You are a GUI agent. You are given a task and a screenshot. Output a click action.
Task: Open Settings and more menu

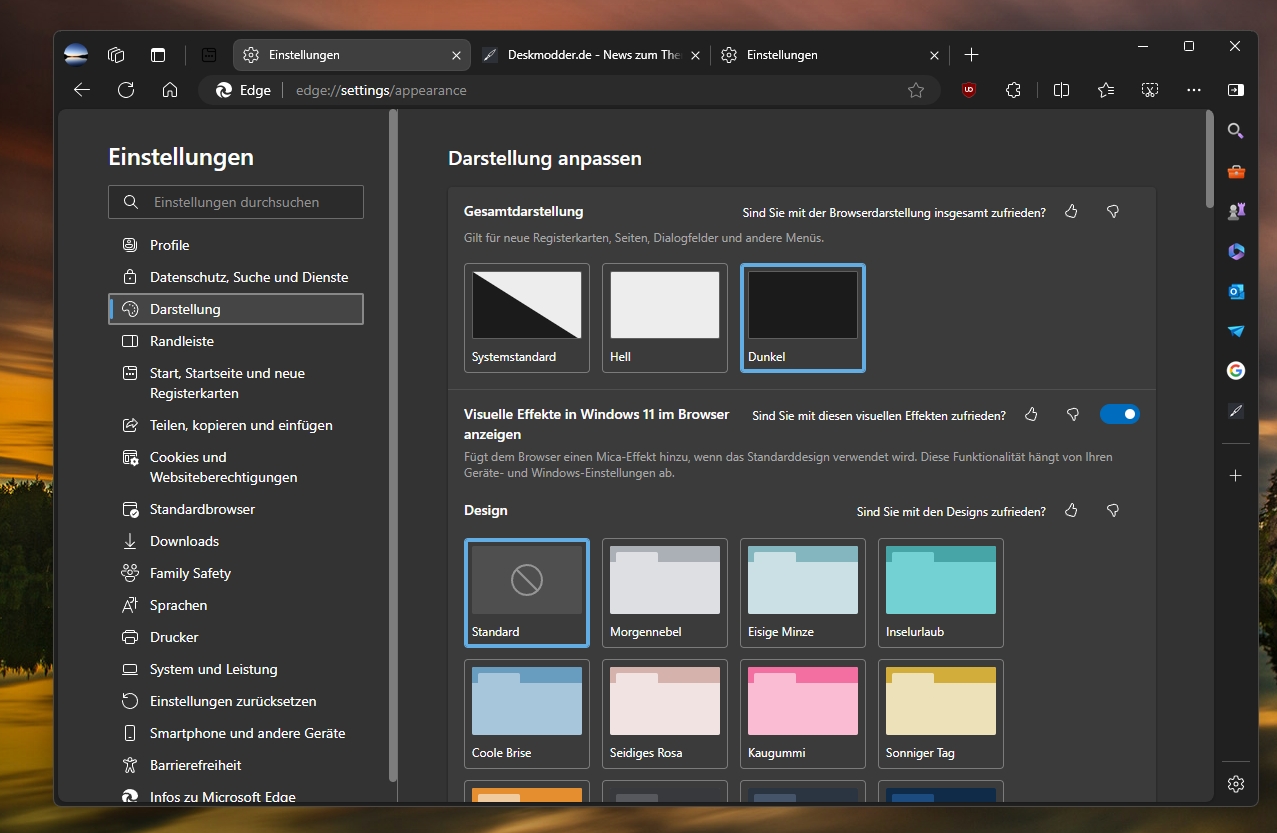(1194, 90)
